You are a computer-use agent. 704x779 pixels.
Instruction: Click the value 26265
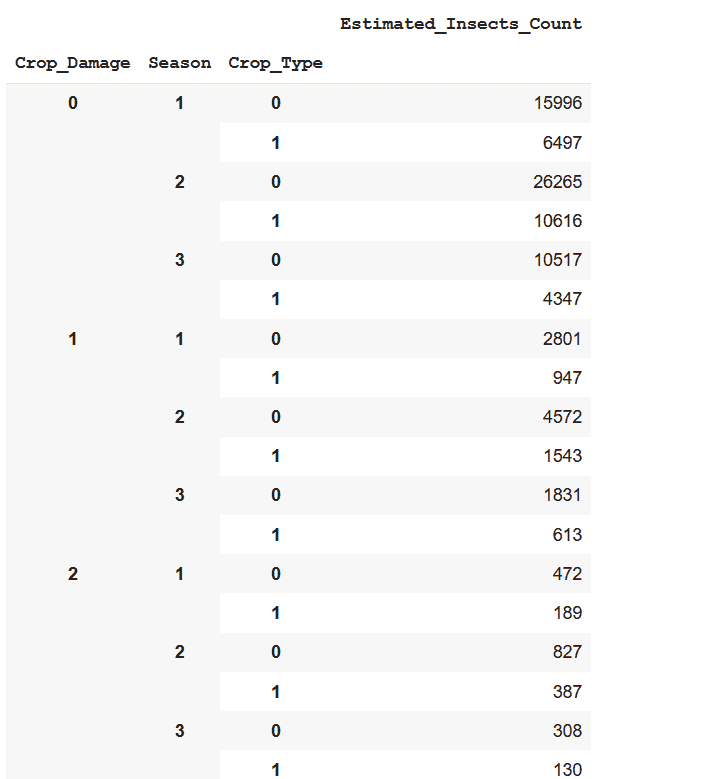point(557,182)
